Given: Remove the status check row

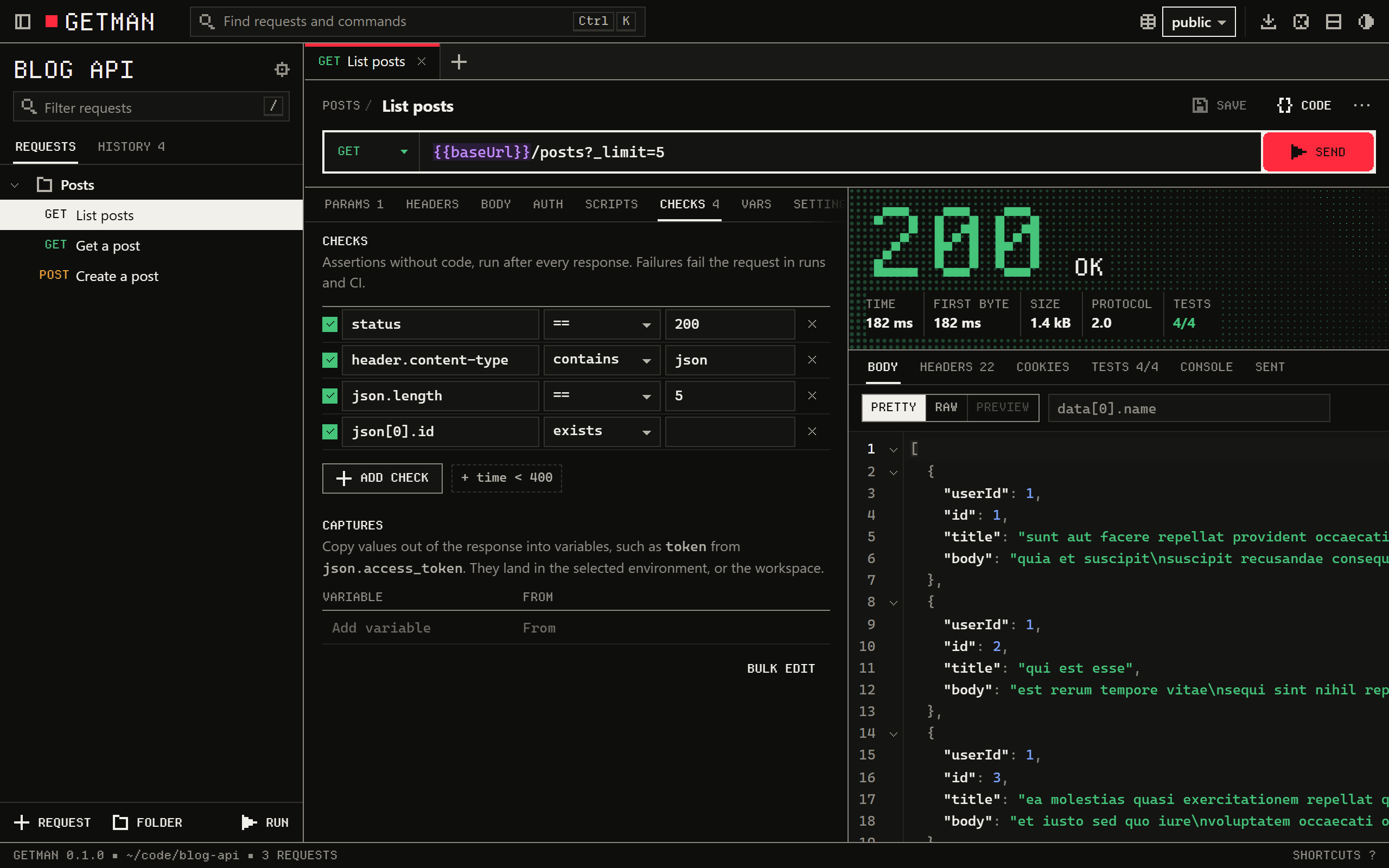Looking at the screenshot, I should tap(812, 324).
